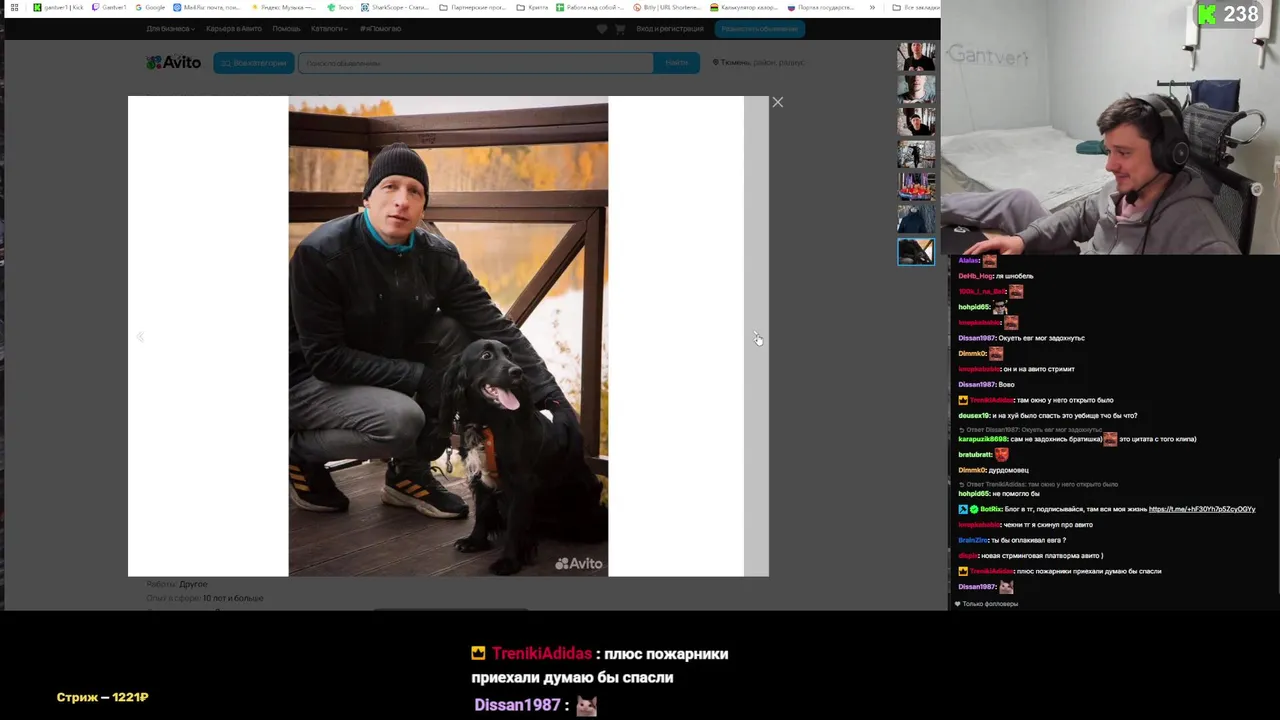Open Chrome apps grid in bookmarks bar
The image size is (1280, 720).
click(14, 7)
